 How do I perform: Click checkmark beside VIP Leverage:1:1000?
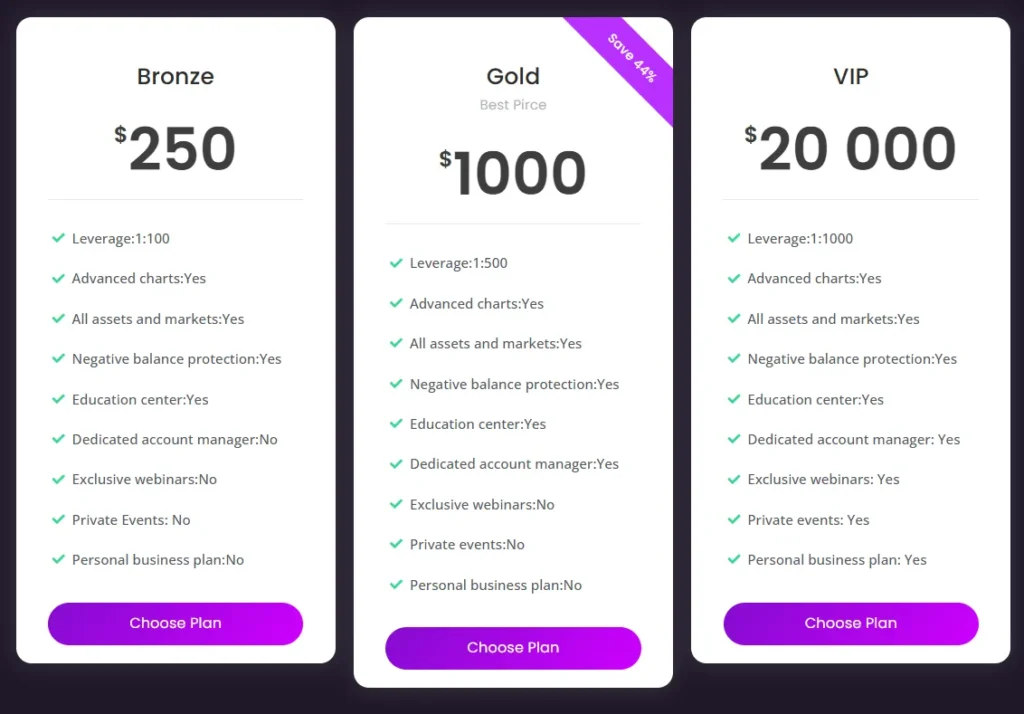tap(734, 239)
